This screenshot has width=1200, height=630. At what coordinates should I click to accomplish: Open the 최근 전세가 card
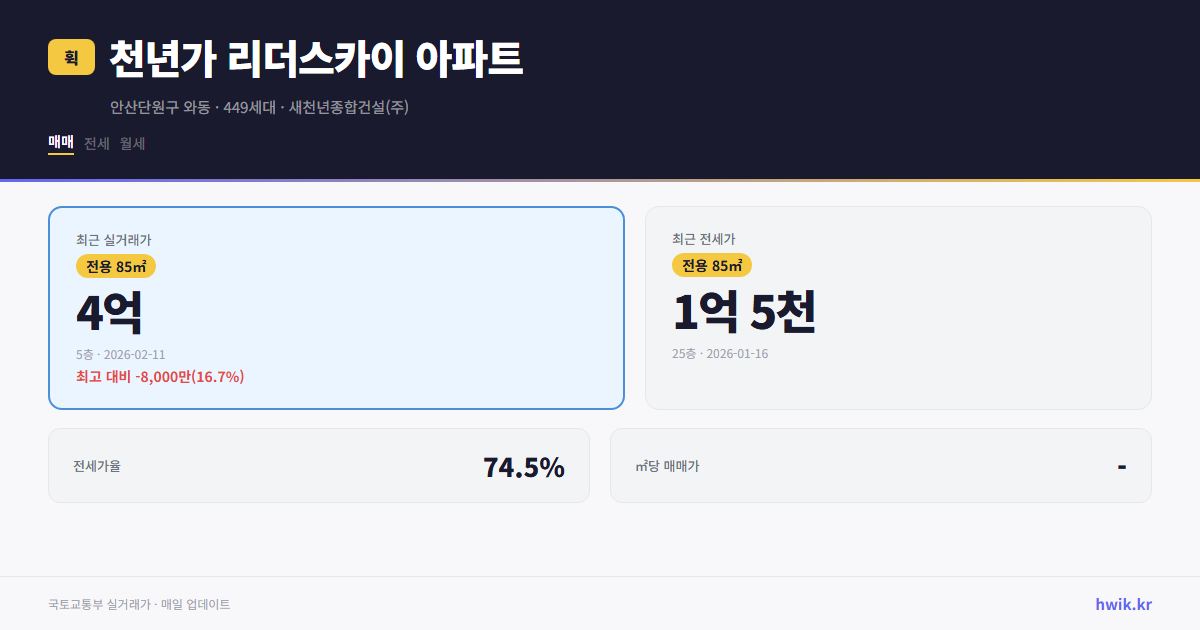898,307
